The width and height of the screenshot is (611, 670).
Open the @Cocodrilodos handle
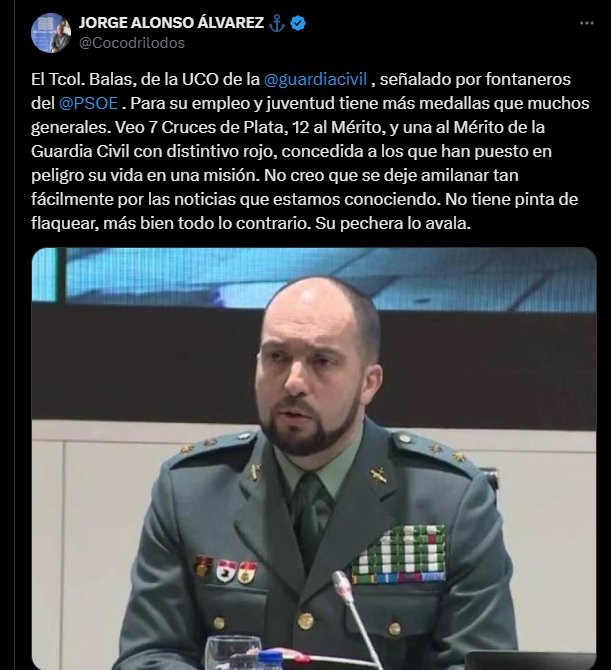pyautogui.click(x=132, y=43)
